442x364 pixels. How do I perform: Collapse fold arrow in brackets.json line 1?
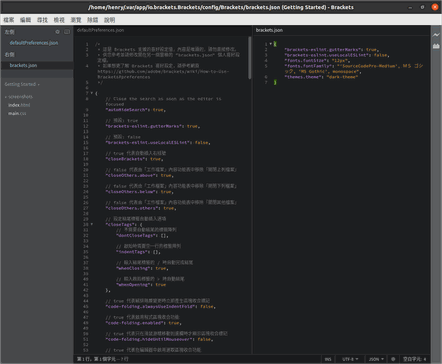[270, 44]
